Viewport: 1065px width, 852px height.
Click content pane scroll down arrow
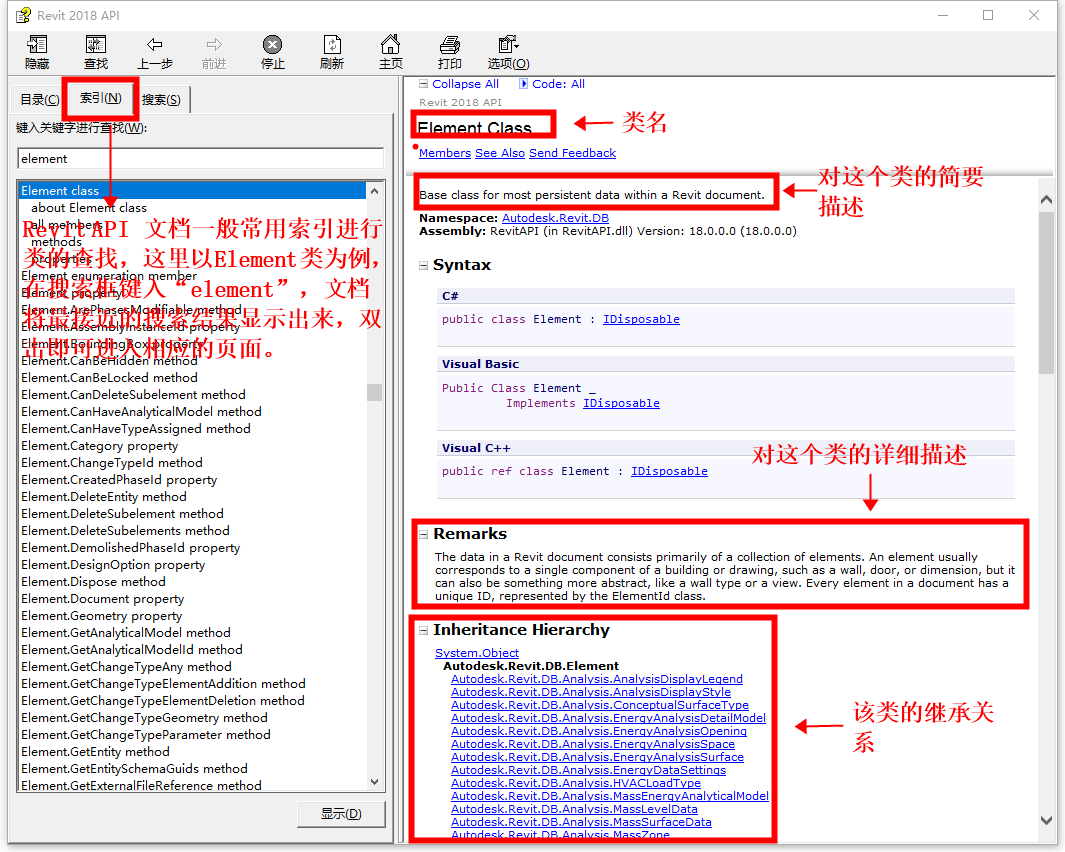(1047, 821)
